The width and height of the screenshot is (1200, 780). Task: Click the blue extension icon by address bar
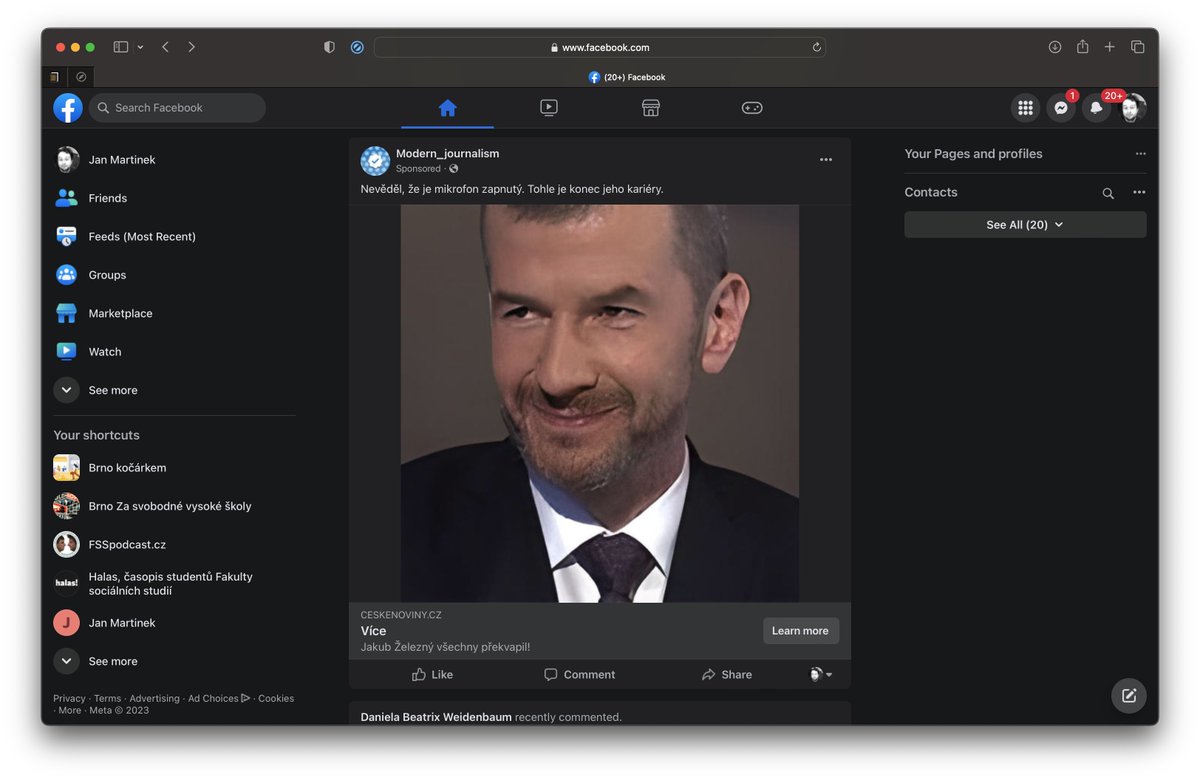[357, 47]
